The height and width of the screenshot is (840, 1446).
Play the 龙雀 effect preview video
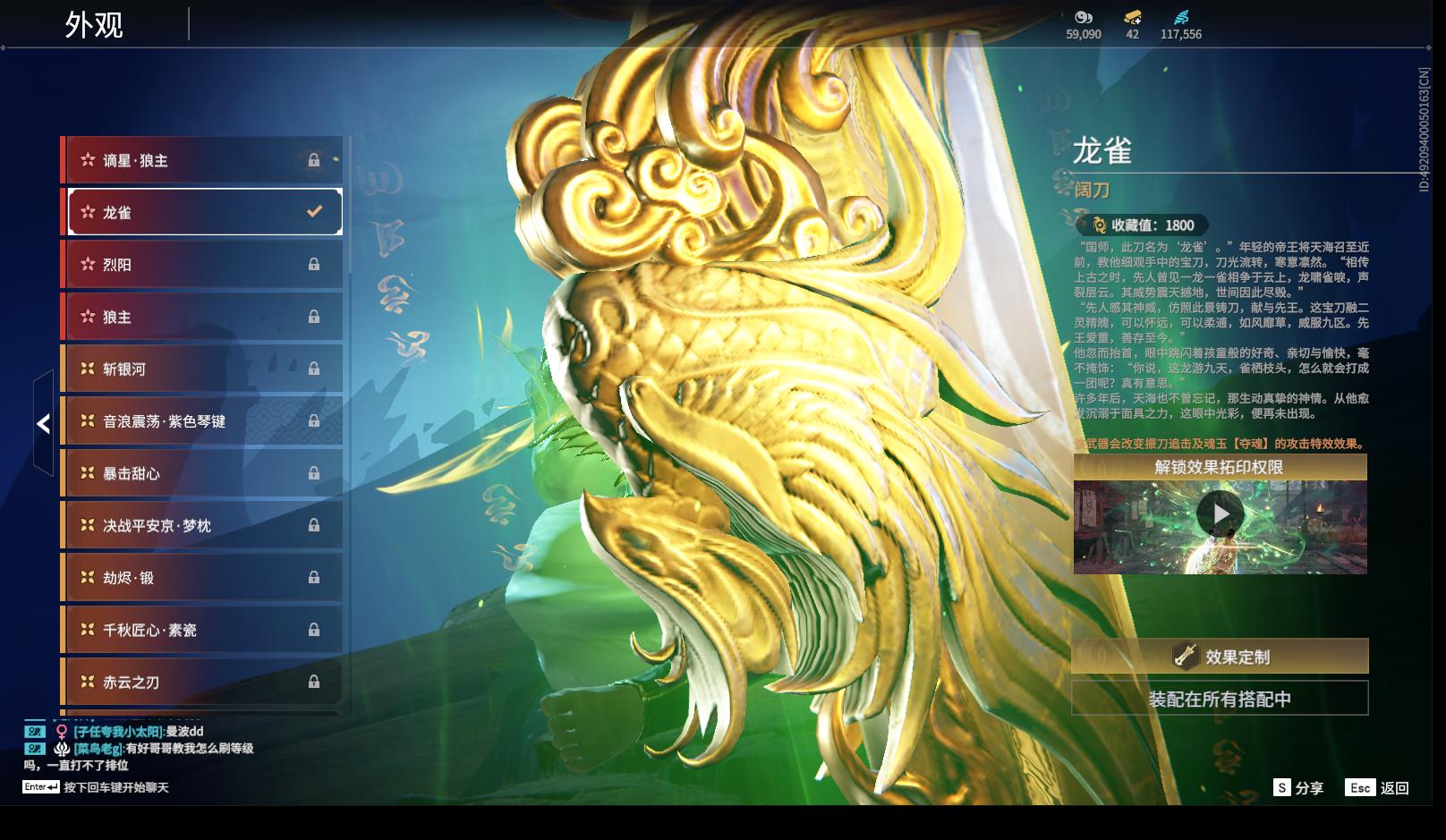[x=1220, y=514]
